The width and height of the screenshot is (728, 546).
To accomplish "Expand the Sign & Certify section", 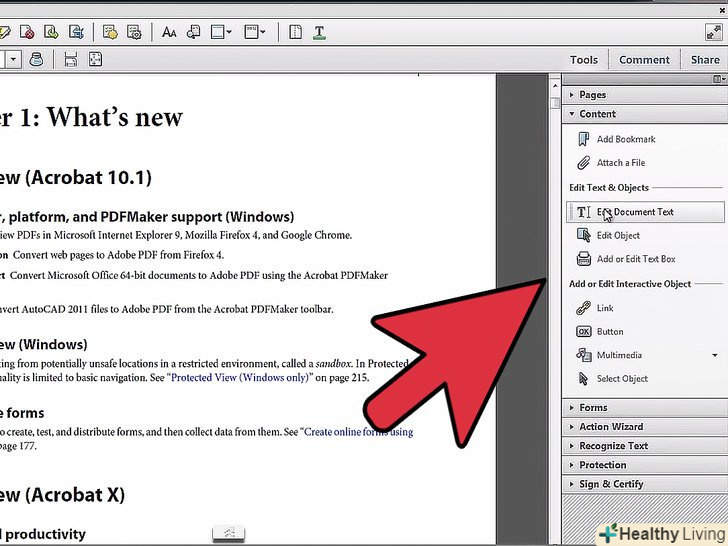I will tap(644, 484).
